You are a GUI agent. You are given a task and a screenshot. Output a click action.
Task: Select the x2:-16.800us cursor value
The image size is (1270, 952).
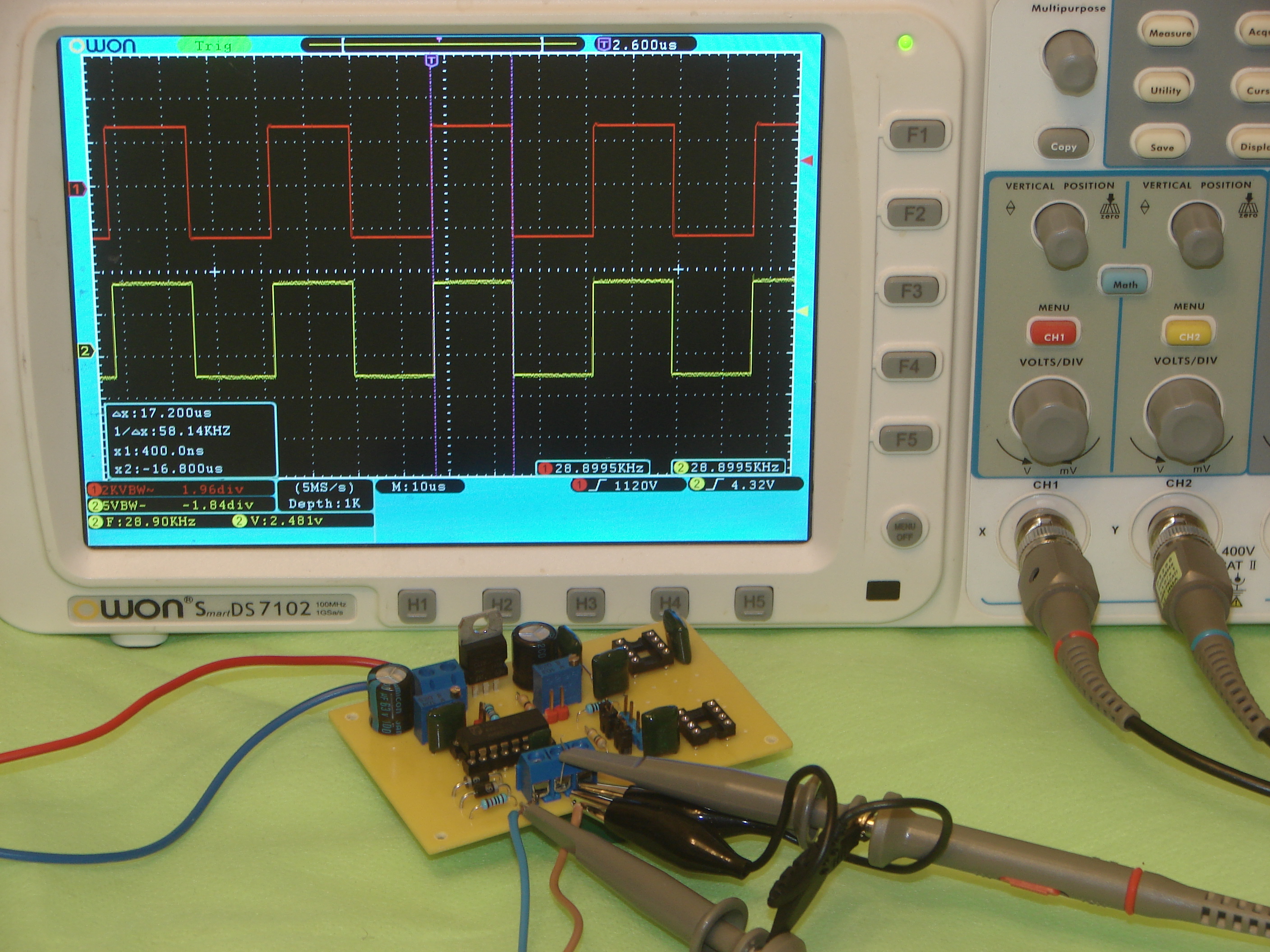click(169, 469)
